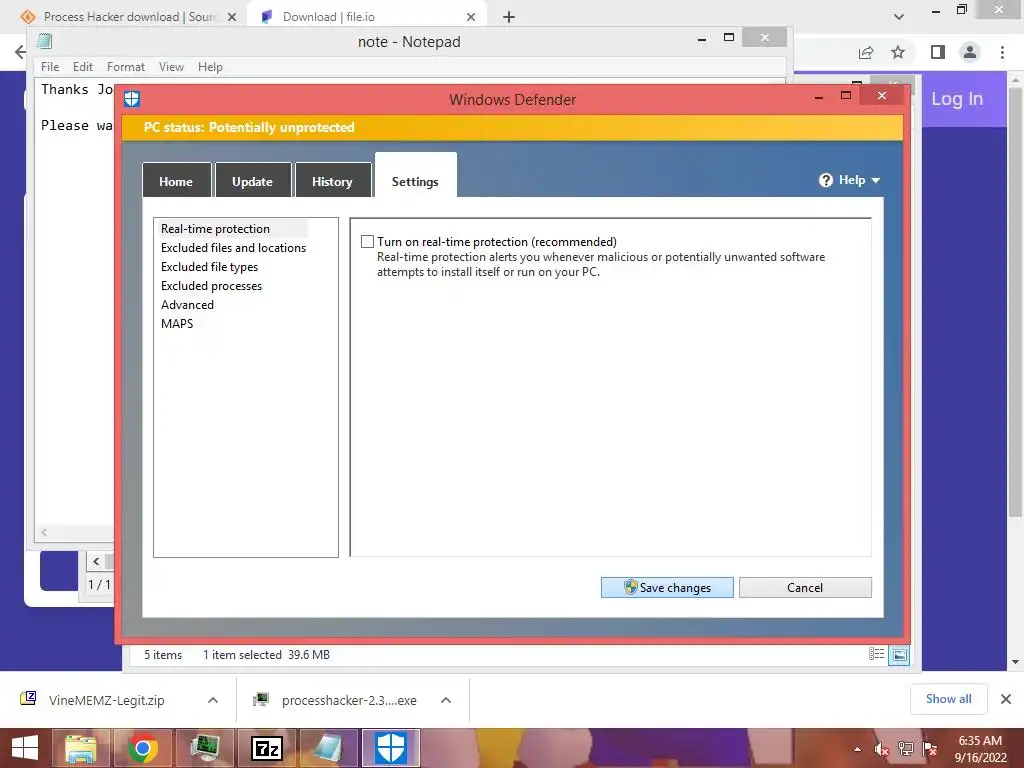Open the Help menu in Notepad
The image size is (1024, 768).
[210, 67]
